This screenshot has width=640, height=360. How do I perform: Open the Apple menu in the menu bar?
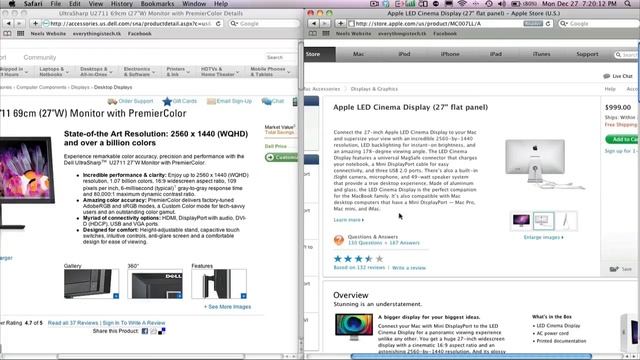(x=12, y=4)
